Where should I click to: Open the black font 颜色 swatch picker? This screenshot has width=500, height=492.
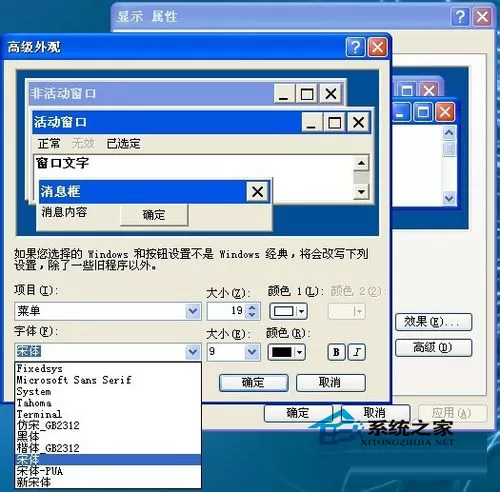(287, 352)
